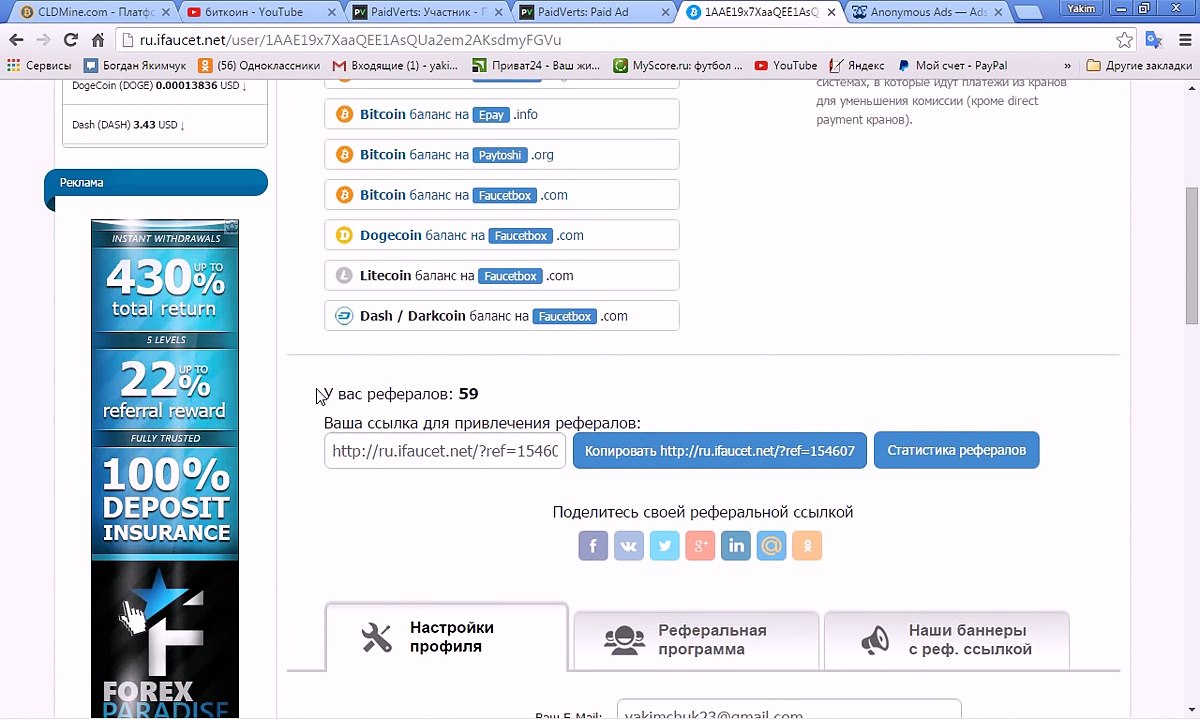Open Сервисы apps bookmark
Image resolution: width=1200 pixels, height=720 pixels.
point(40,65)
